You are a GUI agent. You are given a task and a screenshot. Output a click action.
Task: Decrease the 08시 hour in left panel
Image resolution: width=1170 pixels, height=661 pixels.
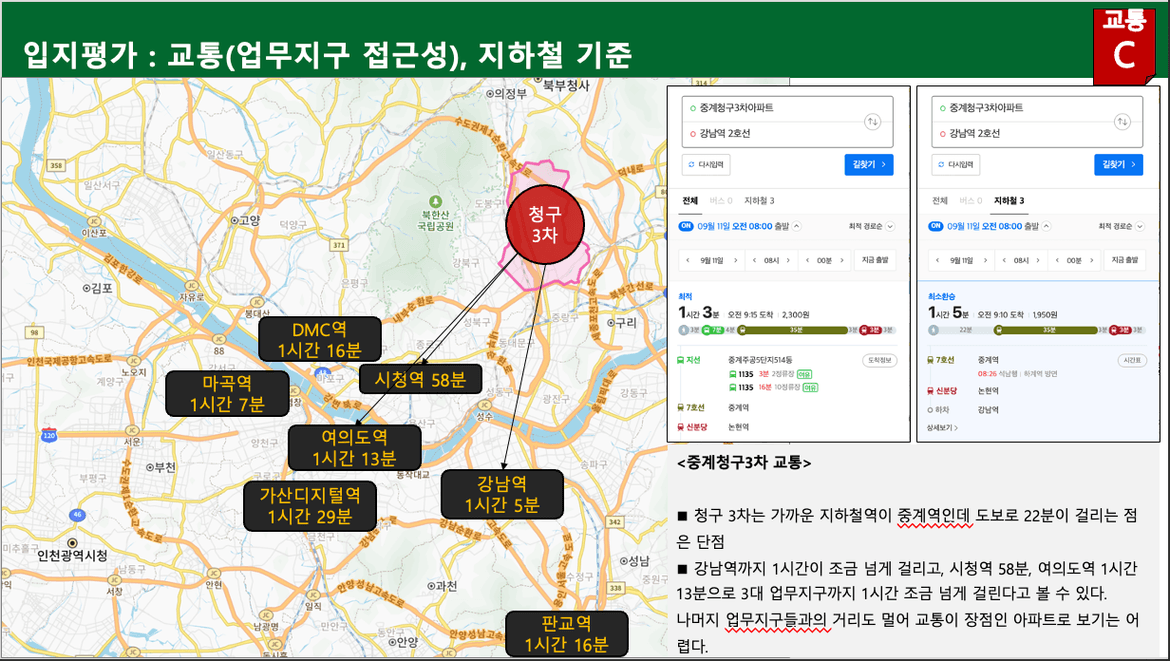(754, 260)
